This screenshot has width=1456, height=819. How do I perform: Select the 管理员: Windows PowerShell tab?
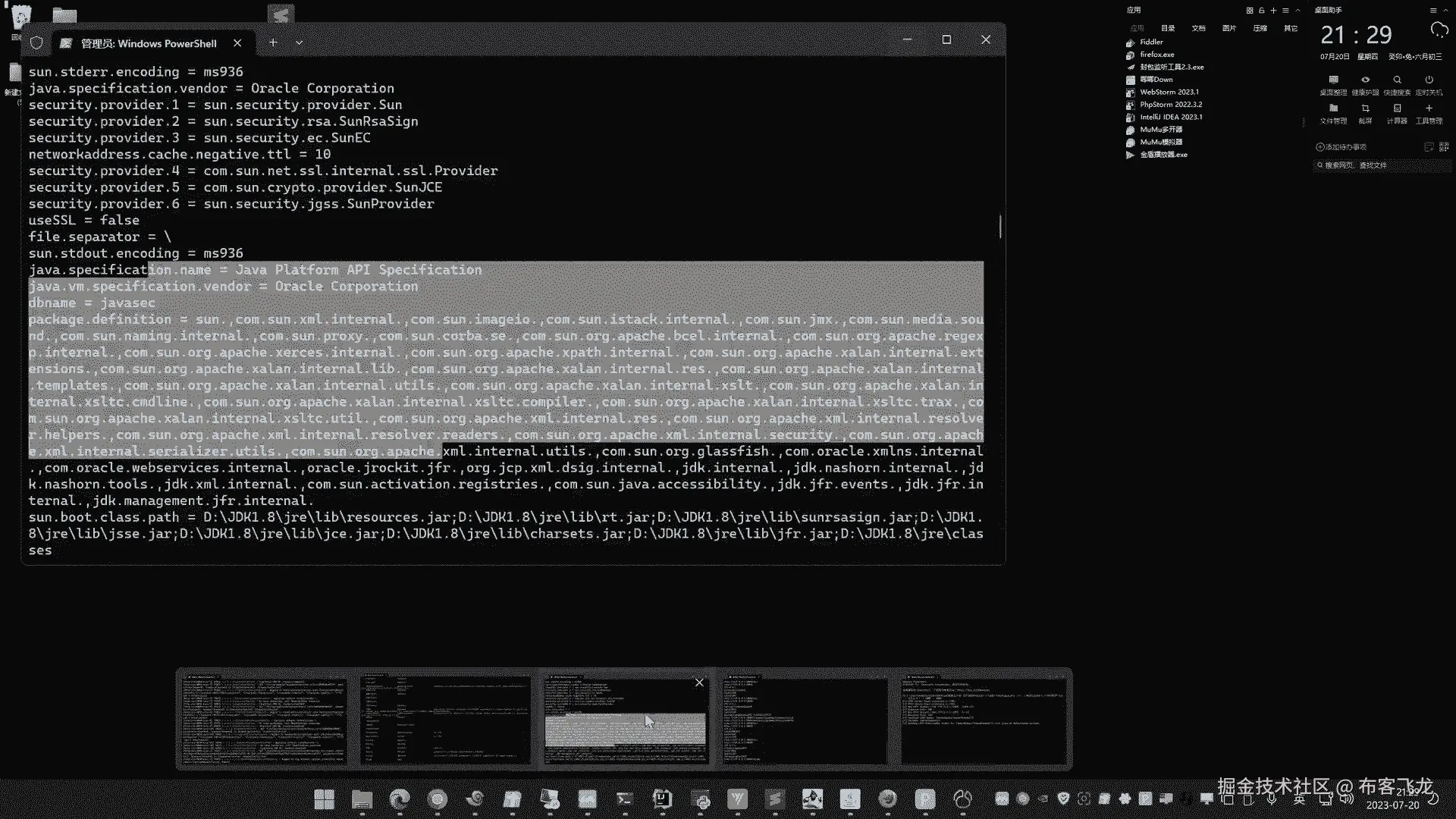pyautogui.click(x=149, y=43)
